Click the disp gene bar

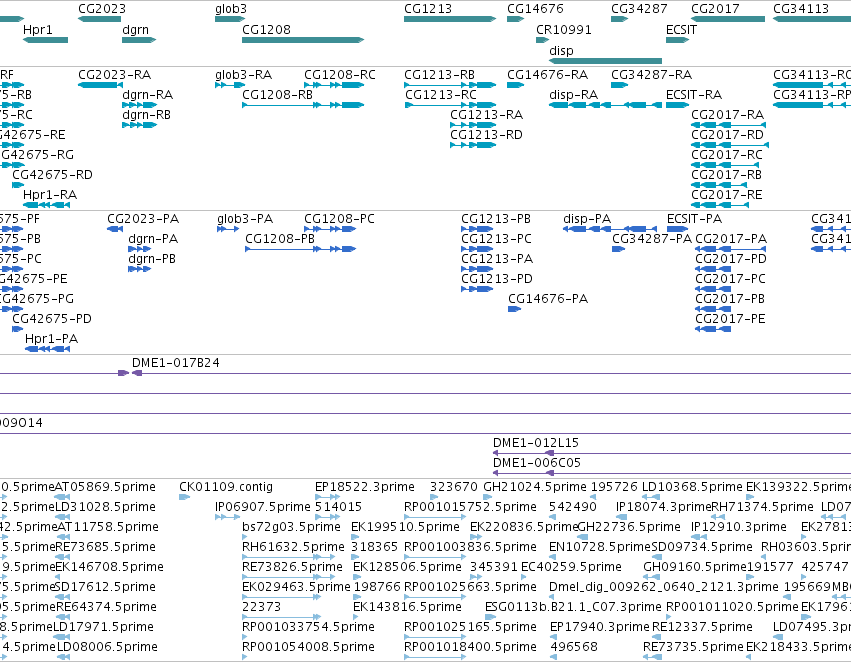pyautogui.click(x=606, y=60)
